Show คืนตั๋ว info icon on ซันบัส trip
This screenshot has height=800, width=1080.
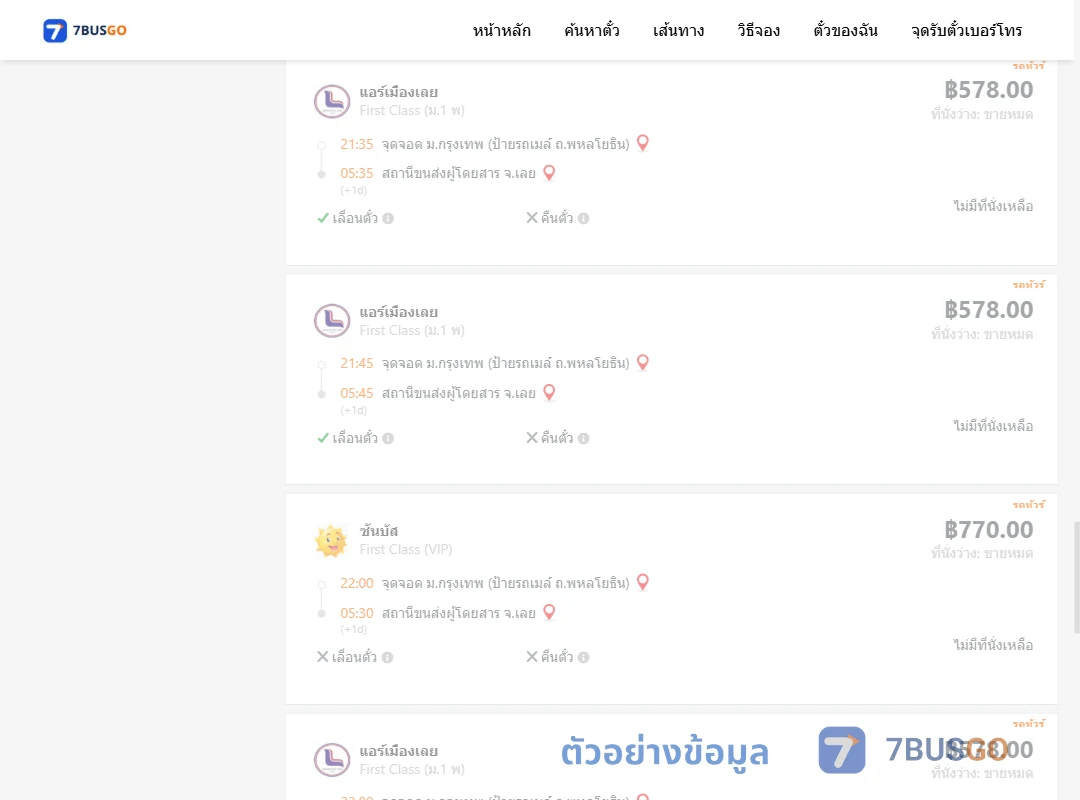[583, 657]
